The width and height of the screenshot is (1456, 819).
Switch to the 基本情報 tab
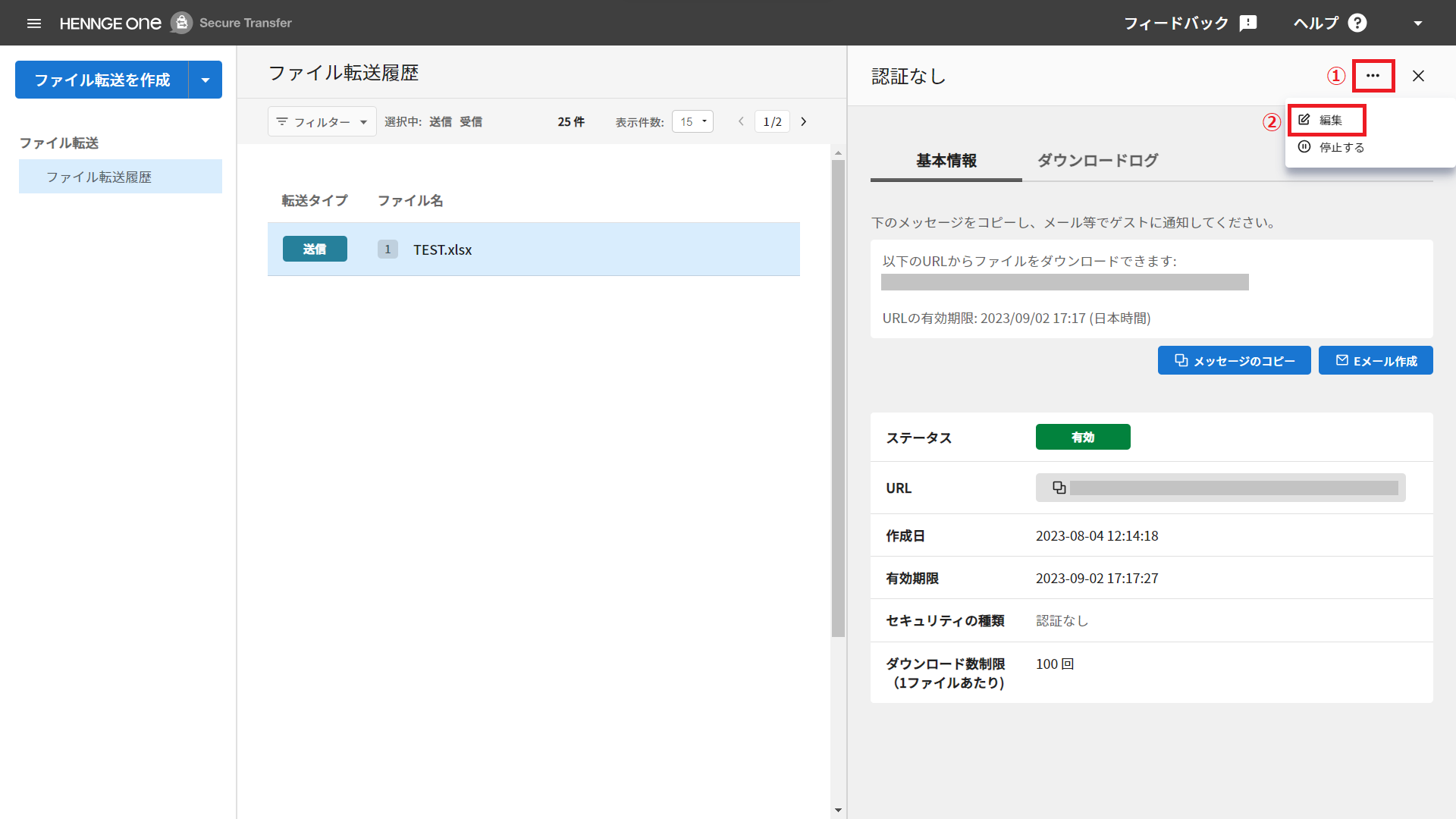[x=946, y=161]
